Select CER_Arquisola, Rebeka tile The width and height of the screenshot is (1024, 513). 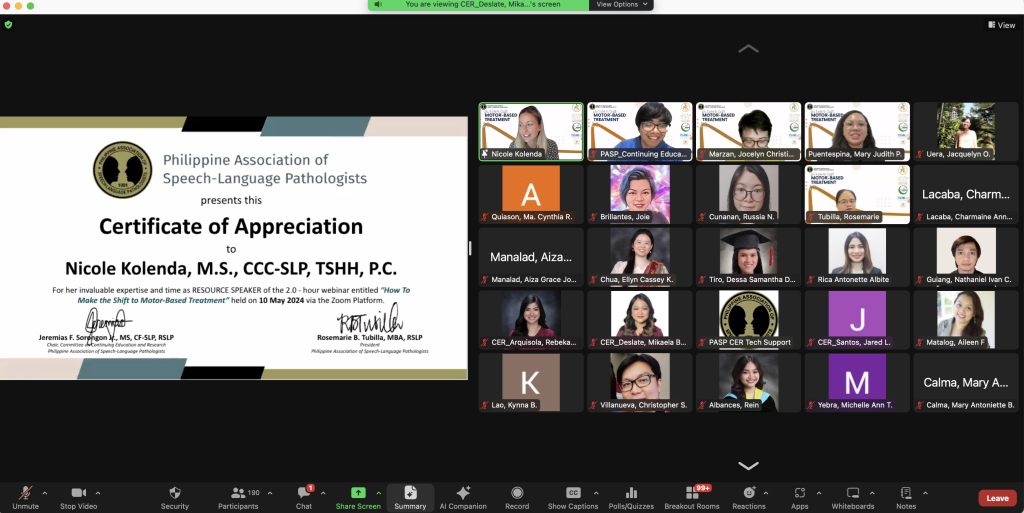pos(531,320)
